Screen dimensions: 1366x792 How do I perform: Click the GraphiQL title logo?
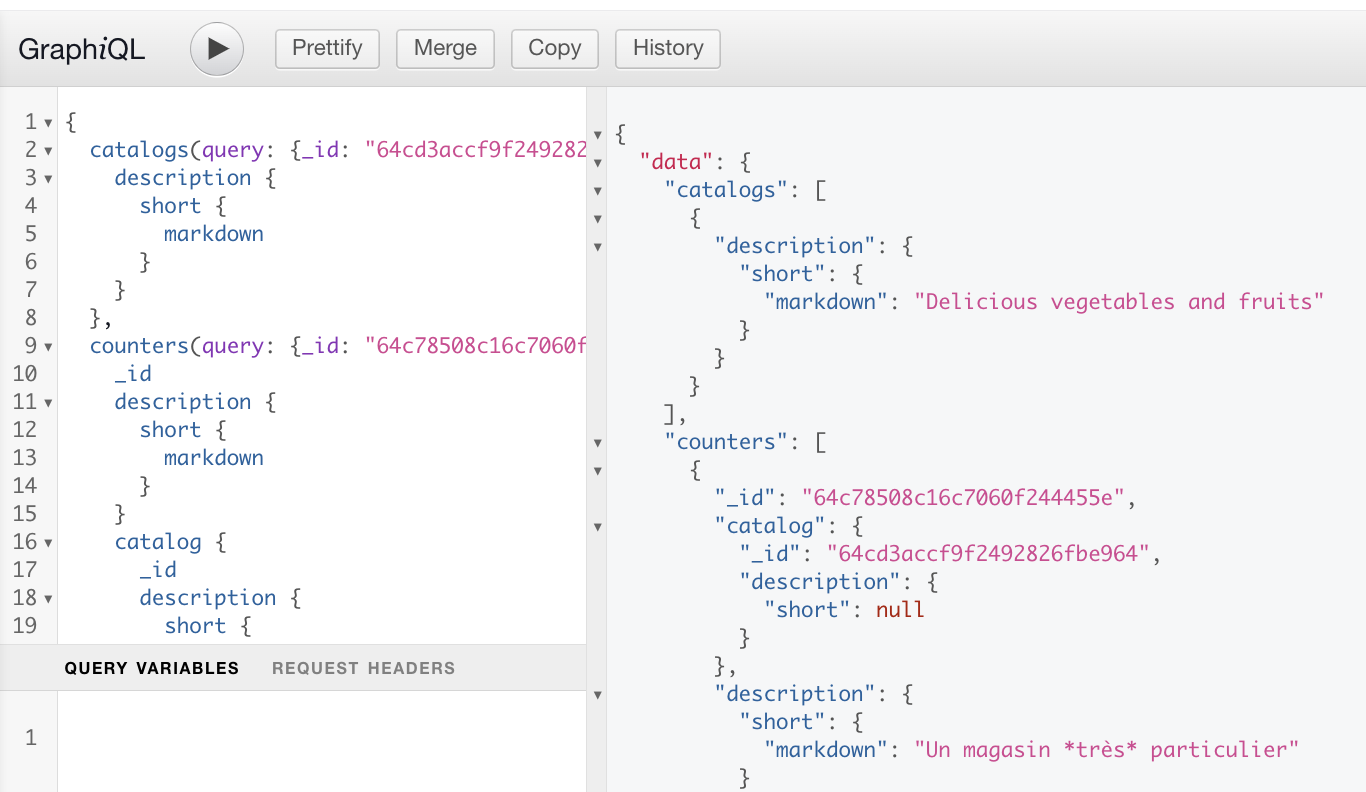point(82,49)
